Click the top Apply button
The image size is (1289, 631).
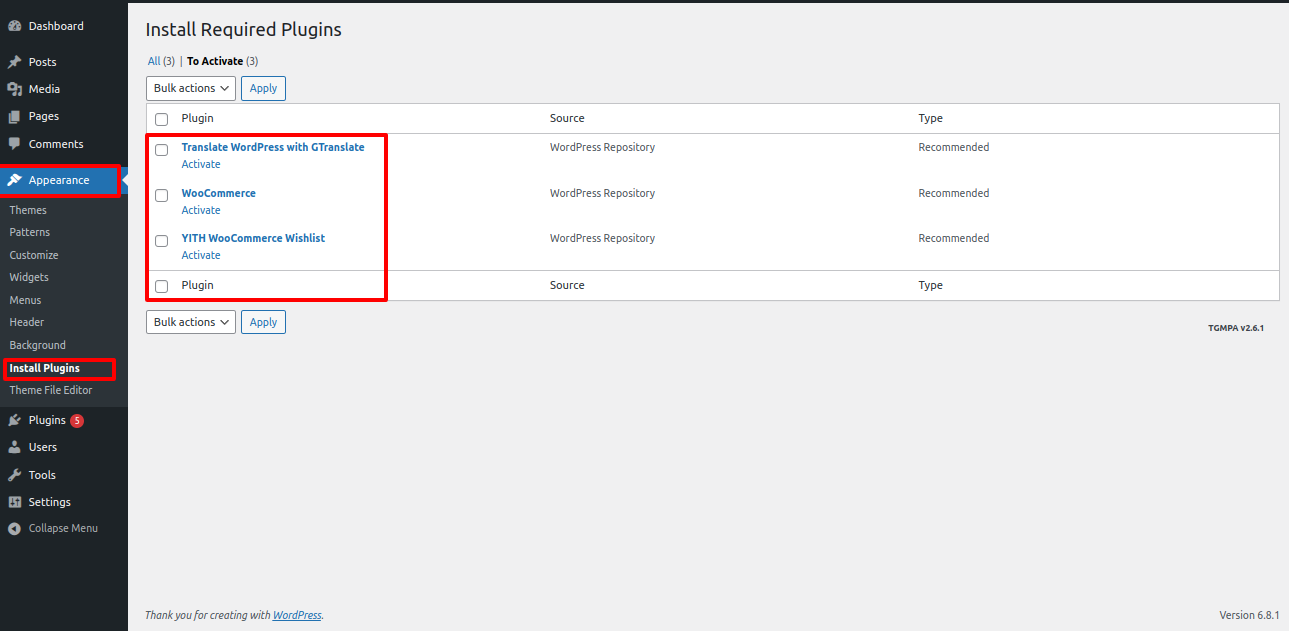[263, 88]
